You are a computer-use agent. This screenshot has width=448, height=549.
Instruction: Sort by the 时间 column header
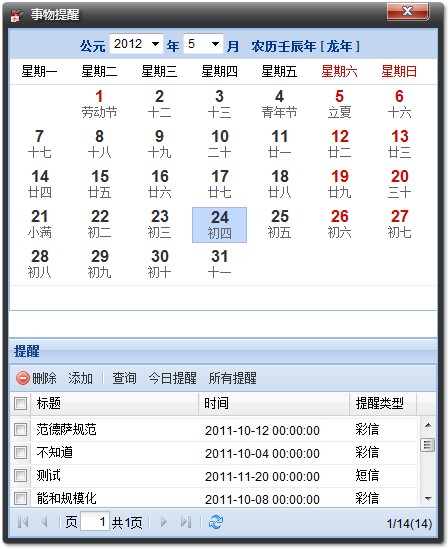coord(274,403)
